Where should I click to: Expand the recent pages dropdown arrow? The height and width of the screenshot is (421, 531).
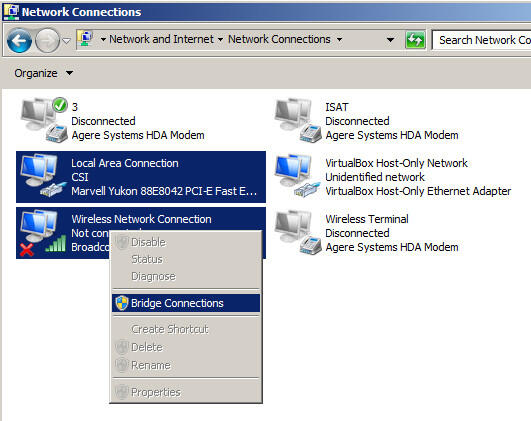(67, 41)
